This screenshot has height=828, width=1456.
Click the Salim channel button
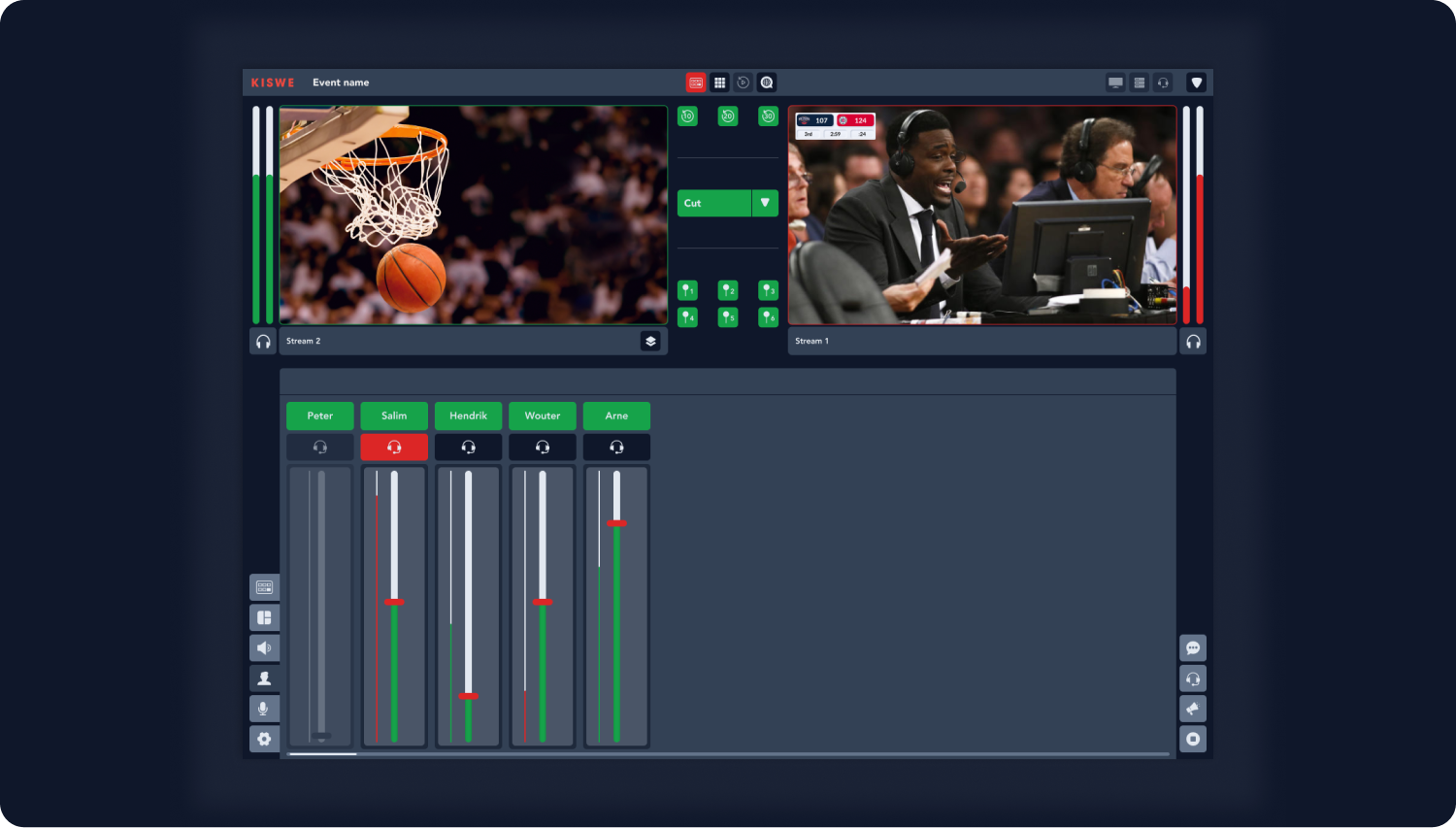tap(394, 415)
